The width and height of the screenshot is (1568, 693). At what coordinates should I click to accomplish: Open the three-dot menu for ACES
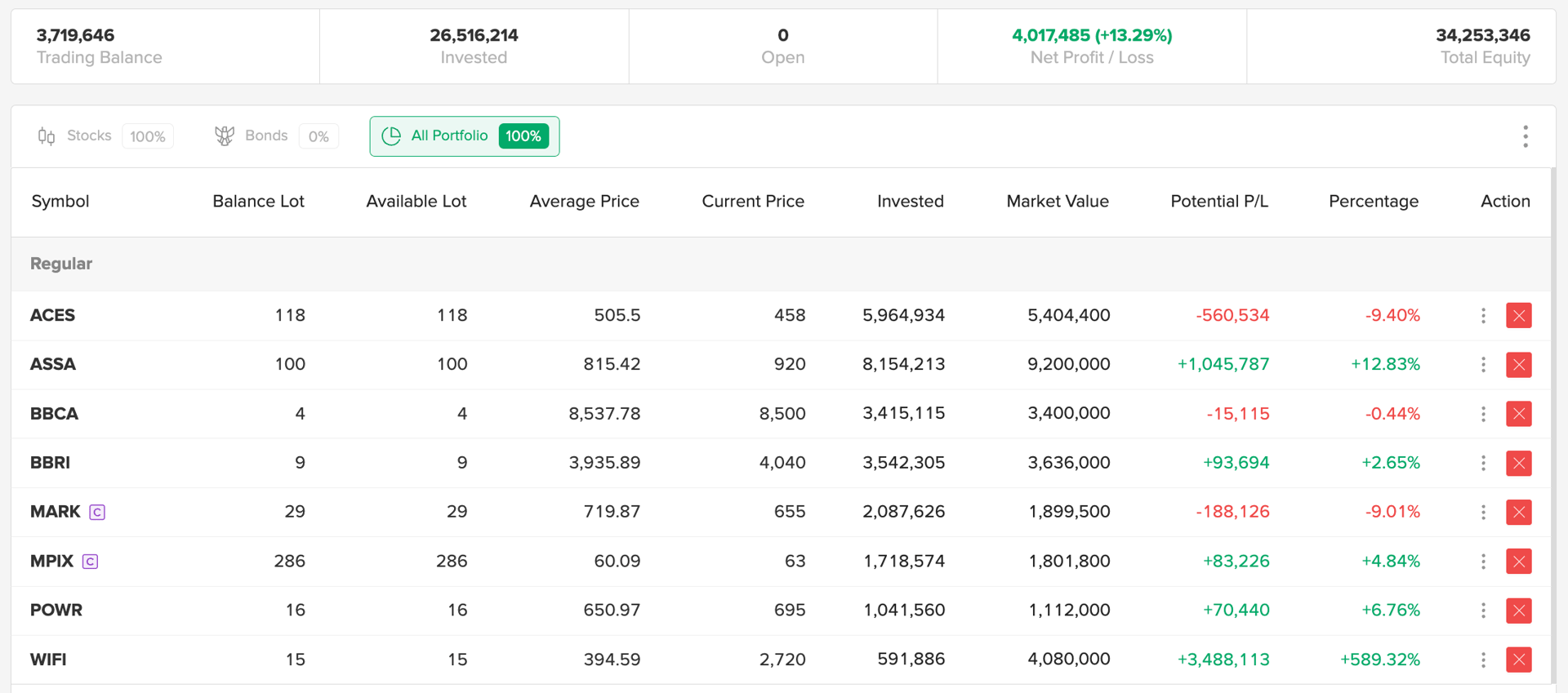[x=1483, y=315]
